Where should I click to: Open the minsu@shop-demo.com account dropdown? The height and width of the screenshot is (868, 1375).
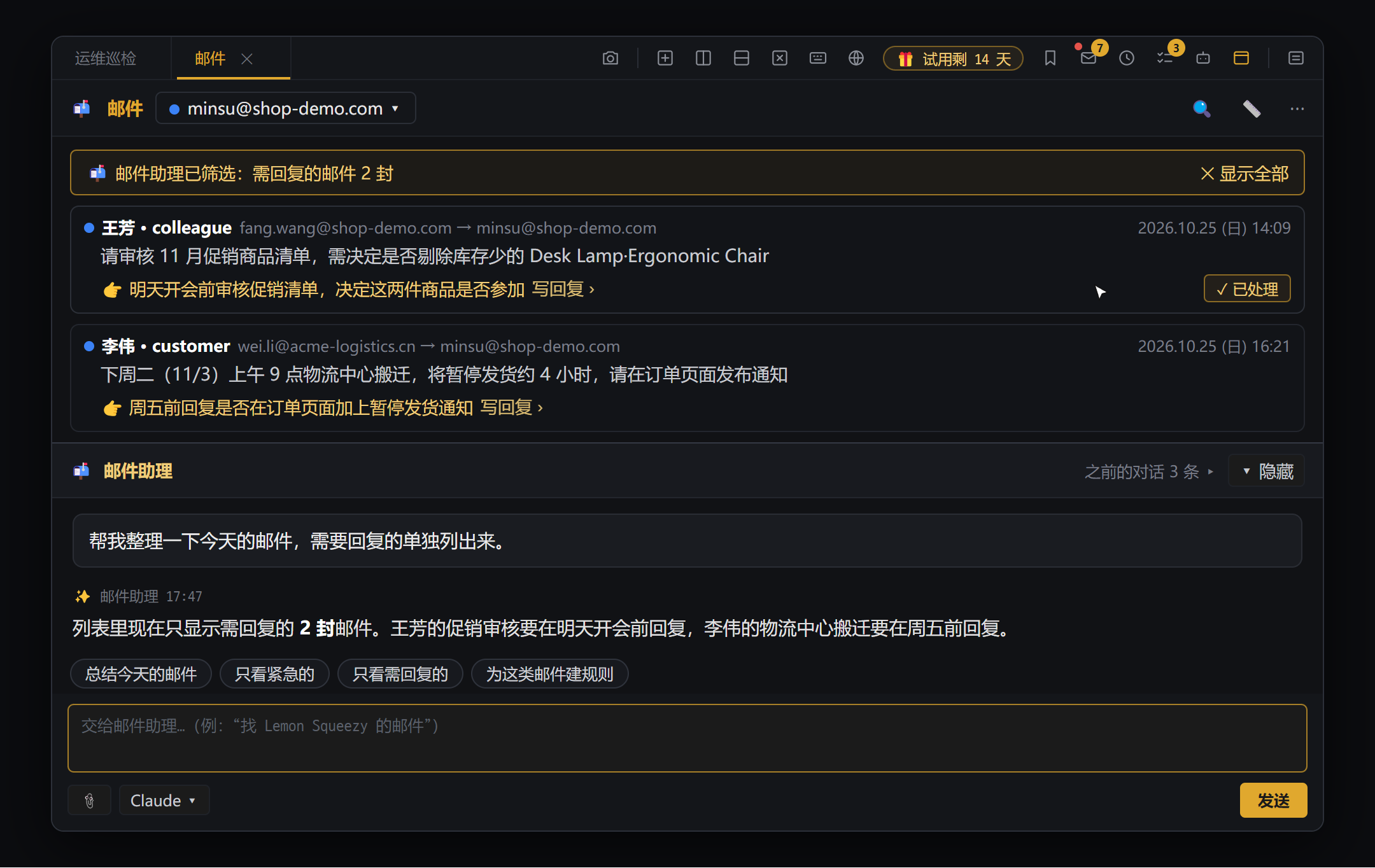[285, 108]
